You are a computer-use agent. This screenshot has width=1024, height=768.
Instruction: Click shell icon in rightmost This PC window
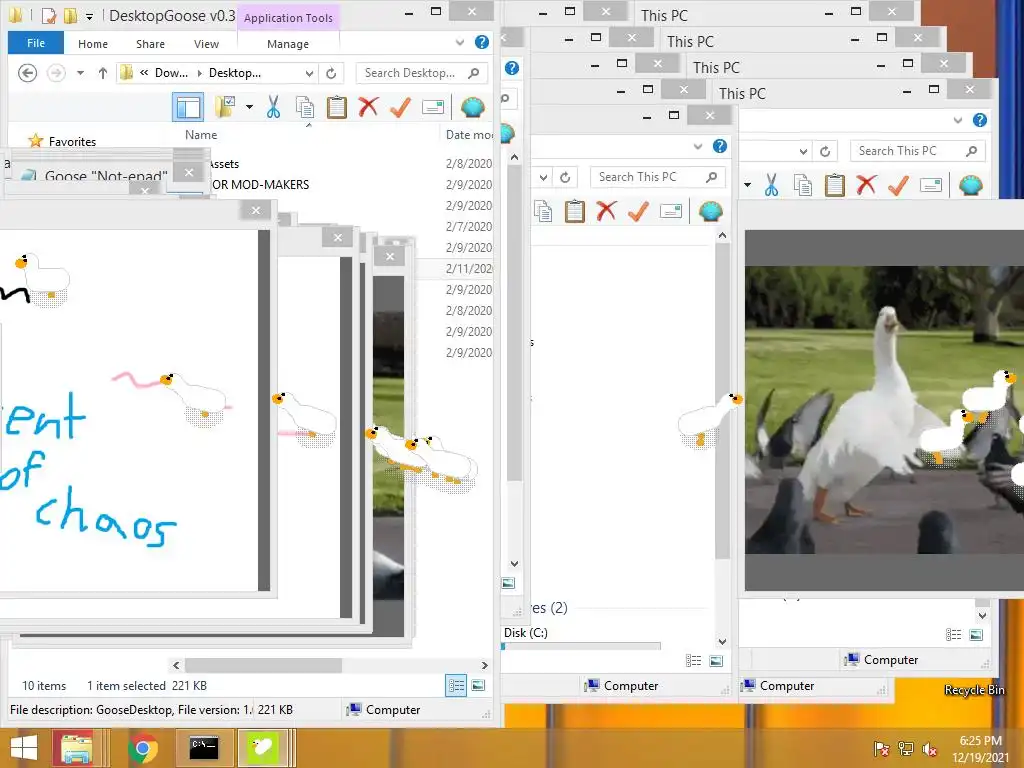(x=971, y=185)
